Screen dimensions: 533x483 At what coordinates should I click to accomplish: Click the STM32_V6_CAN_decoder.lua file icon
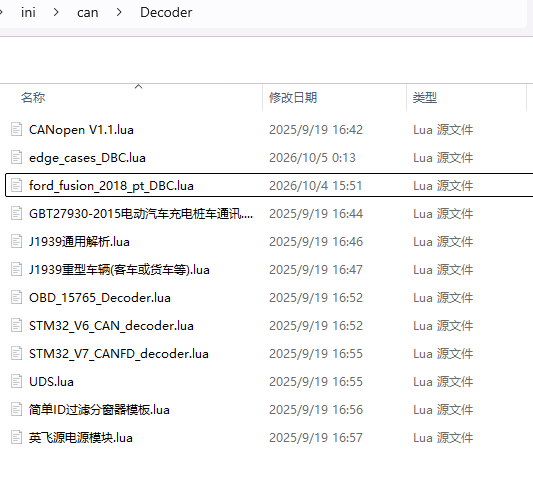[16, 326]
